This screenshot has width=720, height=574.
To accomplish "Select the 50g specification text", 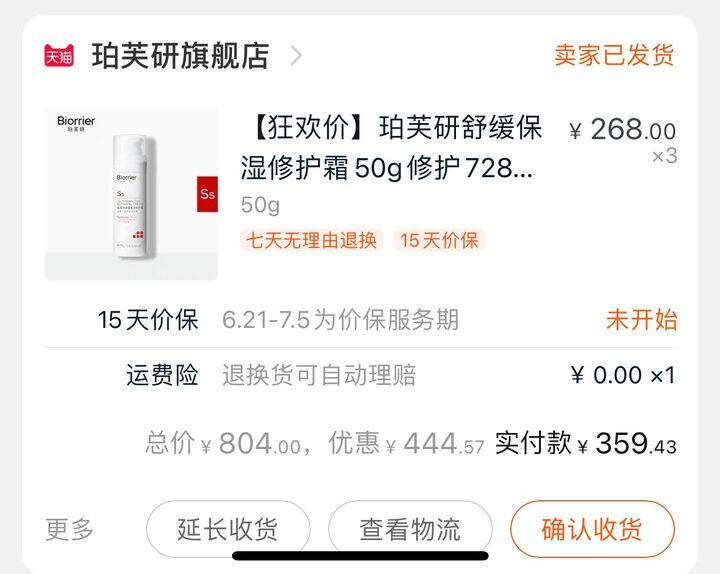I will [x=260, y=205].
